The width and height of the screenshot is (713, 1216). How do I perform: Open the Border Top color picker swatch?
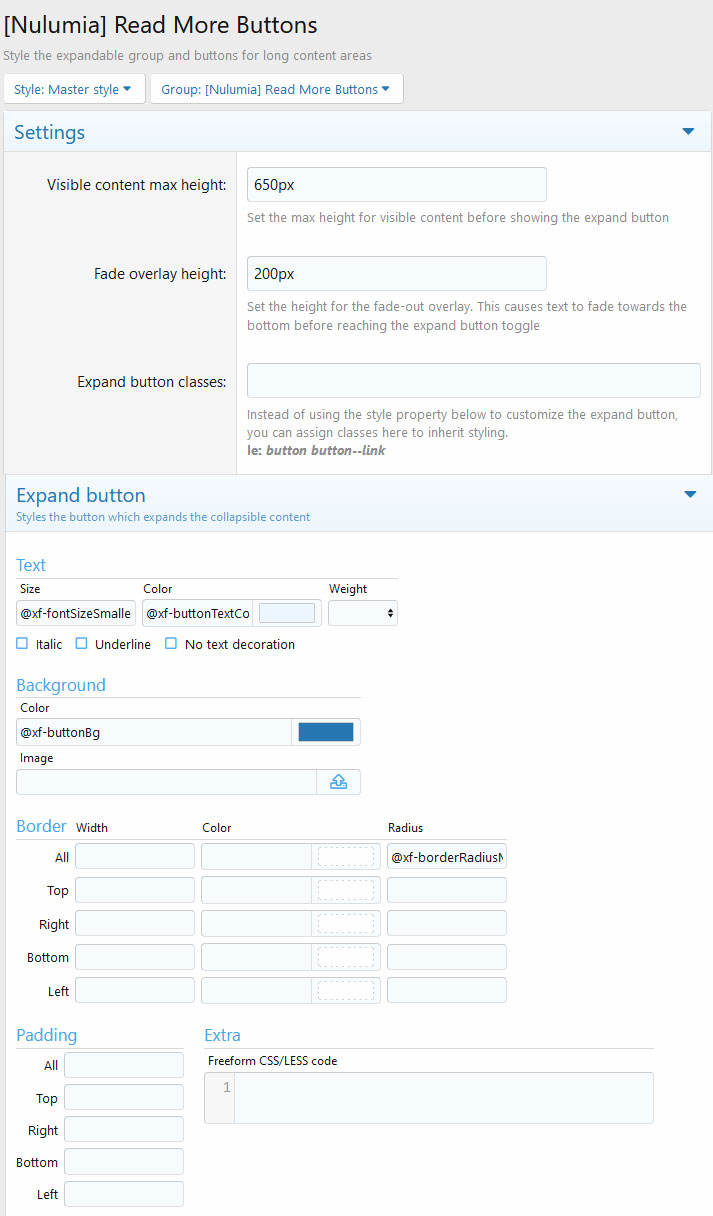pos(345,890)
